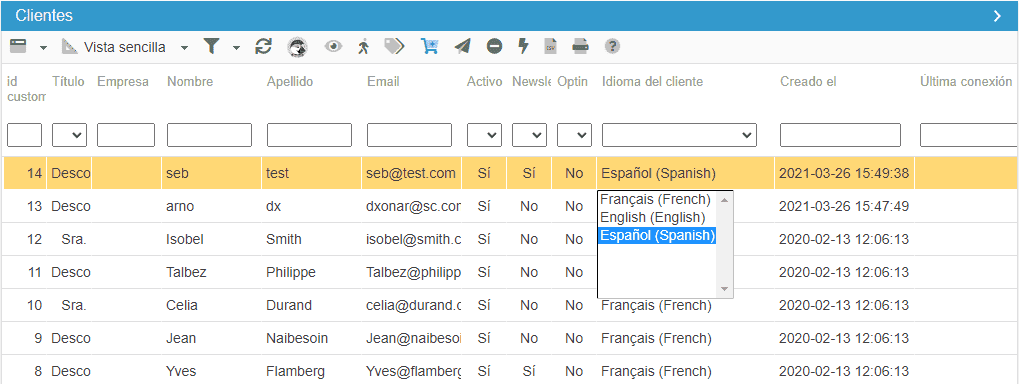The image size is (1019, 384).
Task: Click the id cell 13
Action: 25,207
